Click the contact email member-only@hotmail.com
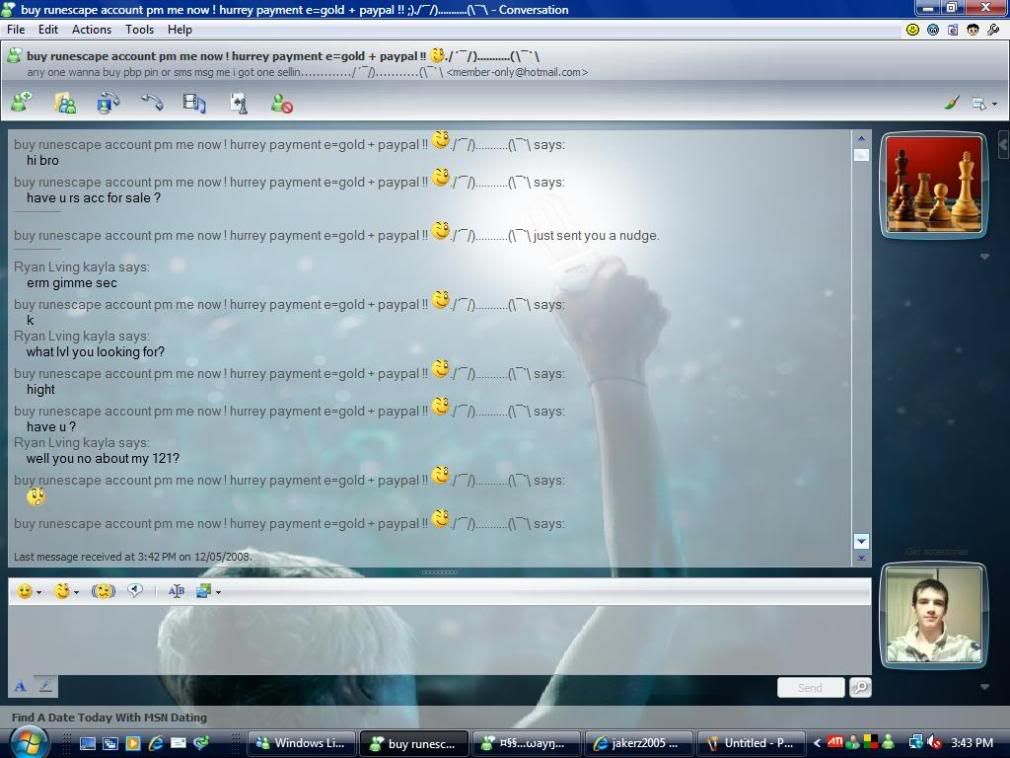 (517, 72)
